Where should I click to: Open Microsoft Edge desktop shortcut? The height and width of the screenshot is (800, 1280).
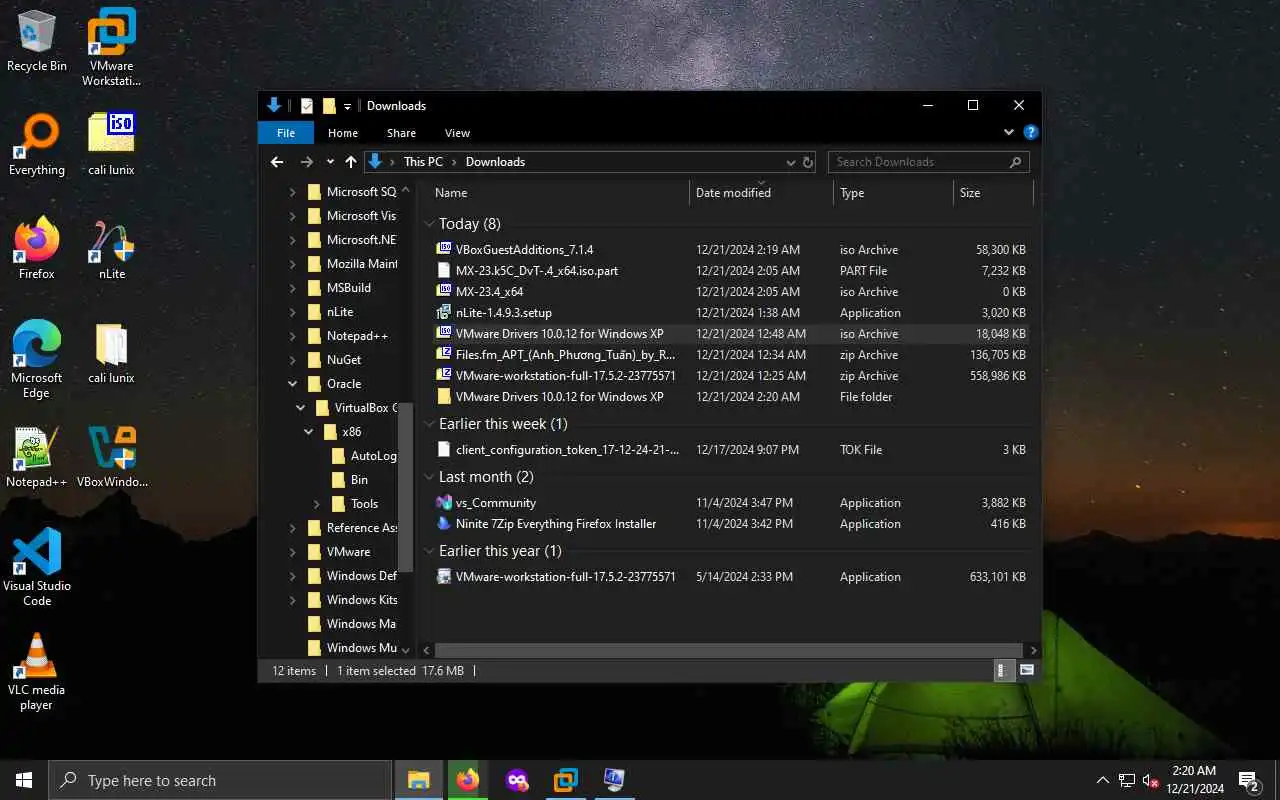click(x=37, y=360)
